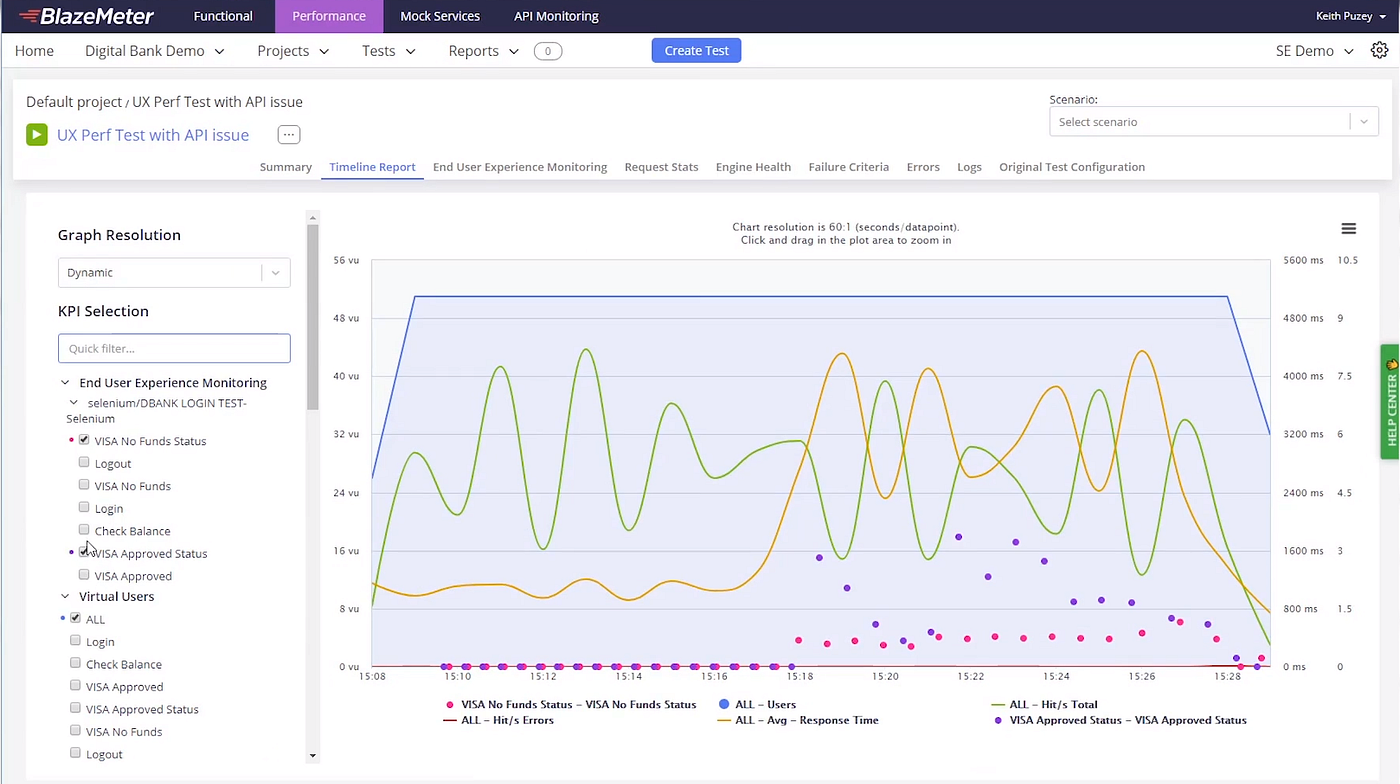Viewport: 1400px width, 784px height.
Task: Open the settings gear in the top right
Action: (x=1380, y=50)
